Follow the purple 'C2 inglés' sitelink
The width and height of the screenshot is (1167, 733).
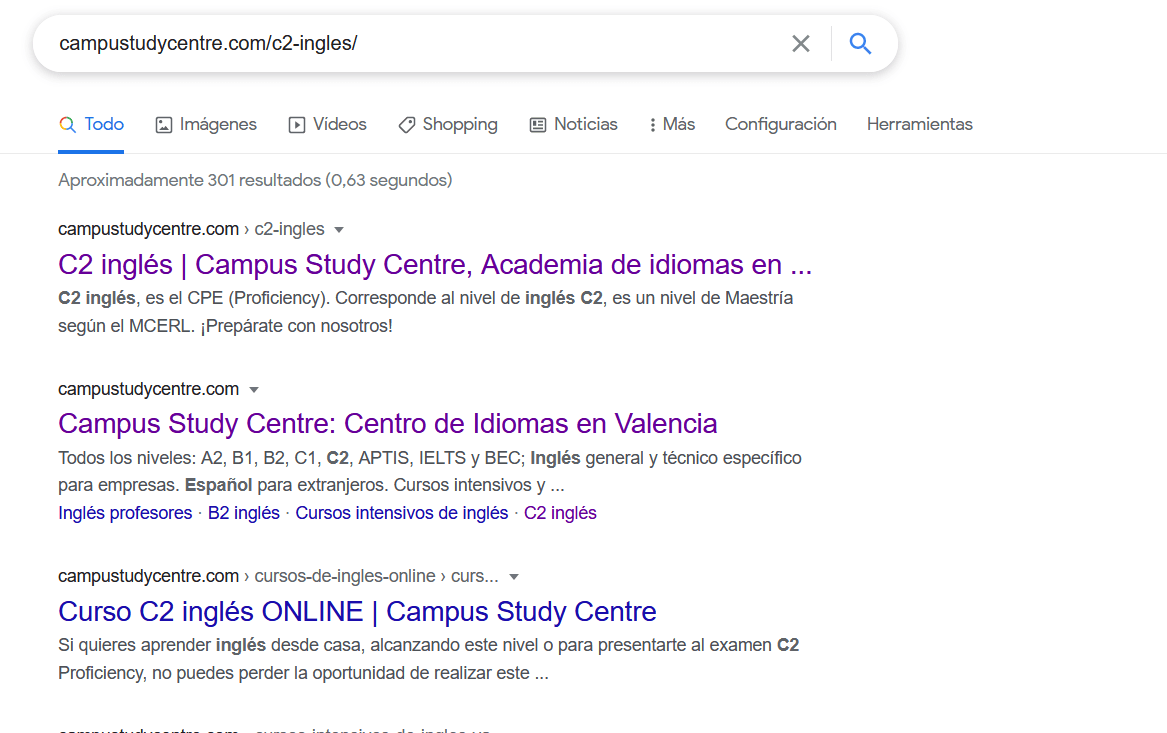tap(560, 513)
